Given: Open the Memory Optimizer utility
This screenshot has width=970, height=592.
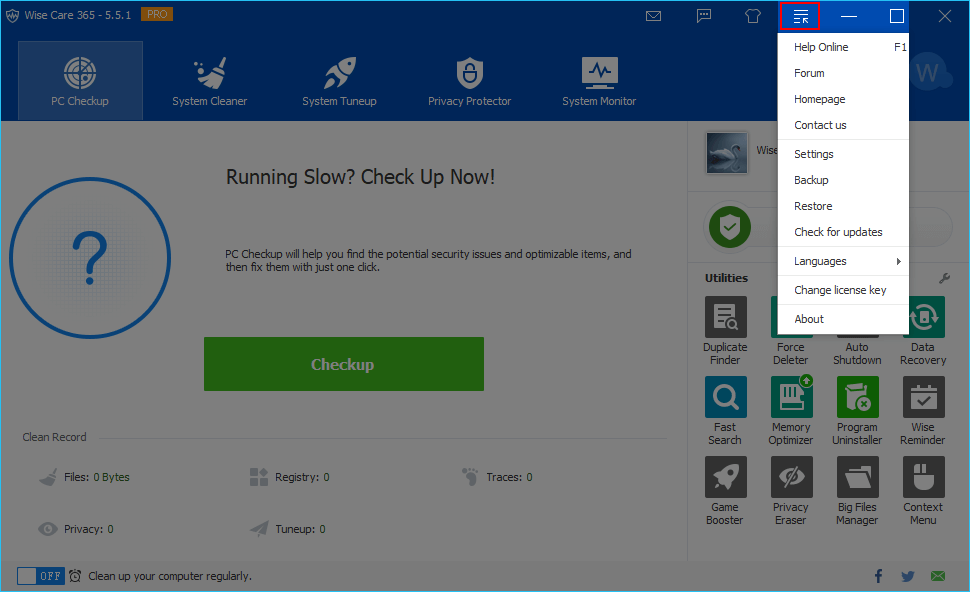Looking at the screenshot, I should [x=791, y=411].
